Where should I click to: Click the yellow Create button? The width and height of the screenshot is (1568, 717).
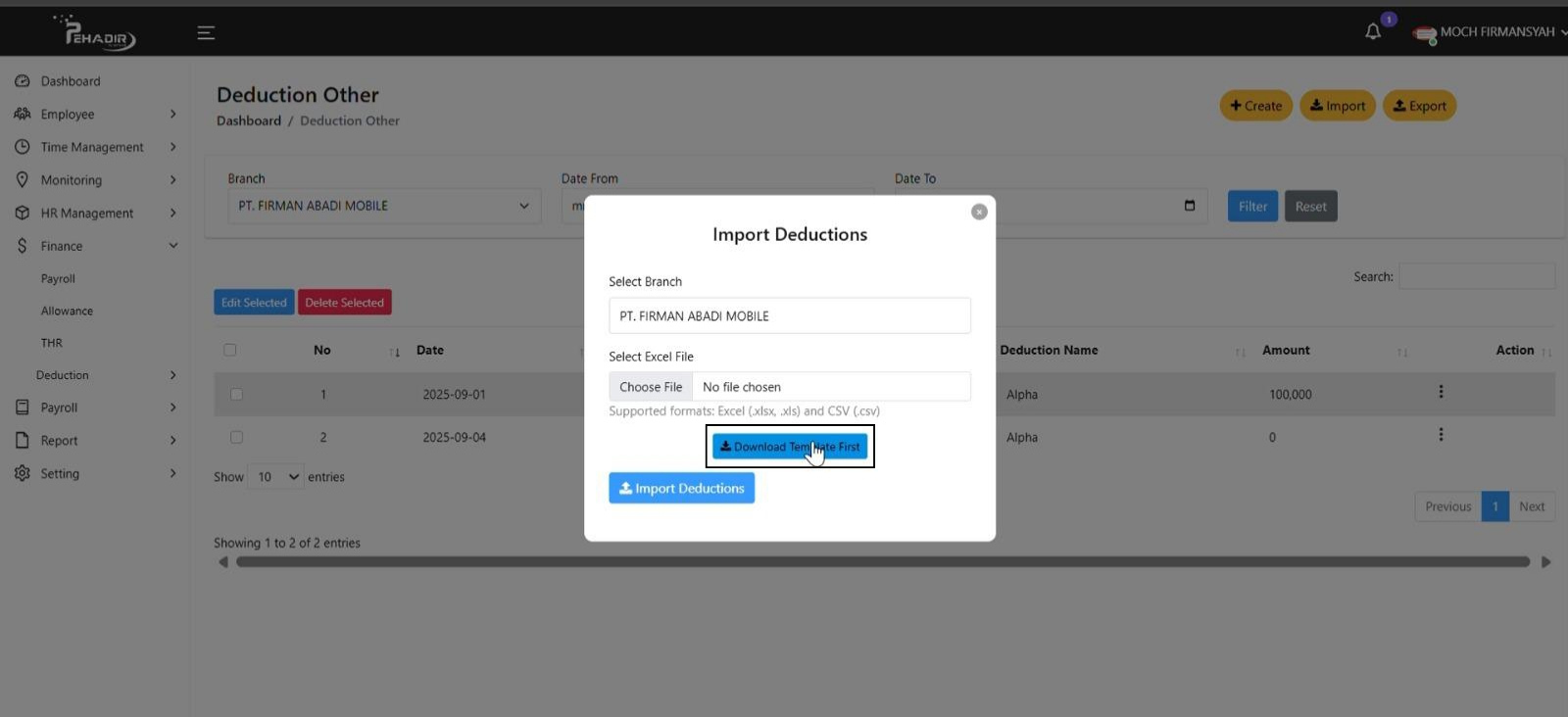coord(1255,106)
